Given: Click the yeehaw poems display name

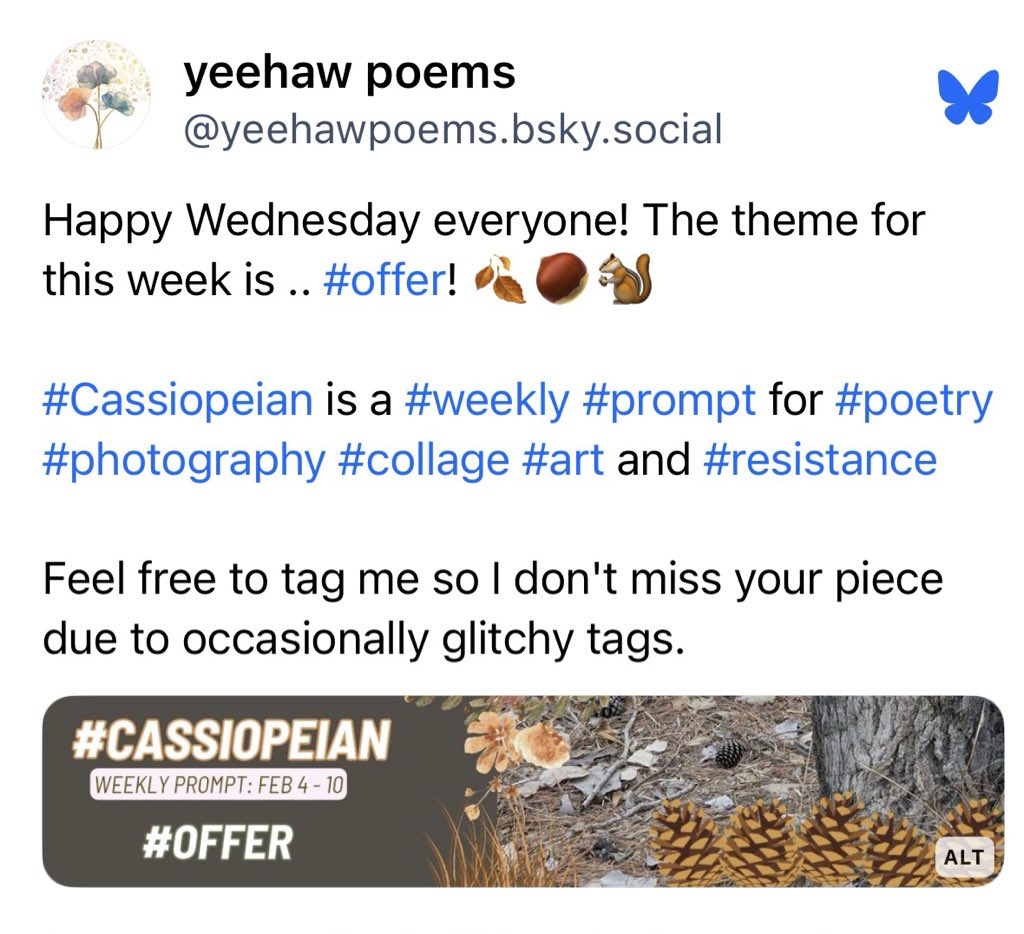Looking at the screenshot, I should 350,72.
